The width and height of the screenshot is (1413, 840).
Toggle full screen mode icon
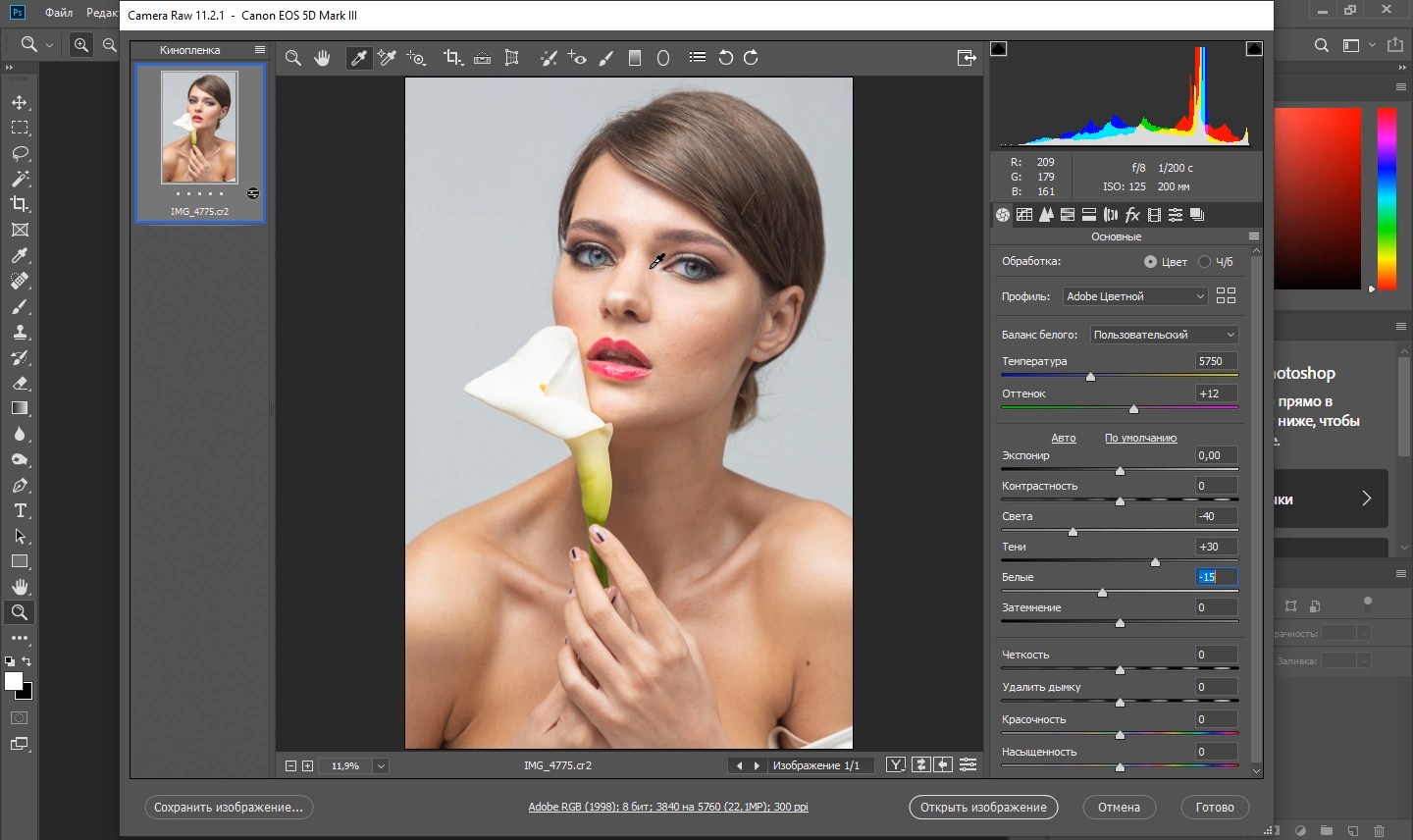[x=967, y=58]
